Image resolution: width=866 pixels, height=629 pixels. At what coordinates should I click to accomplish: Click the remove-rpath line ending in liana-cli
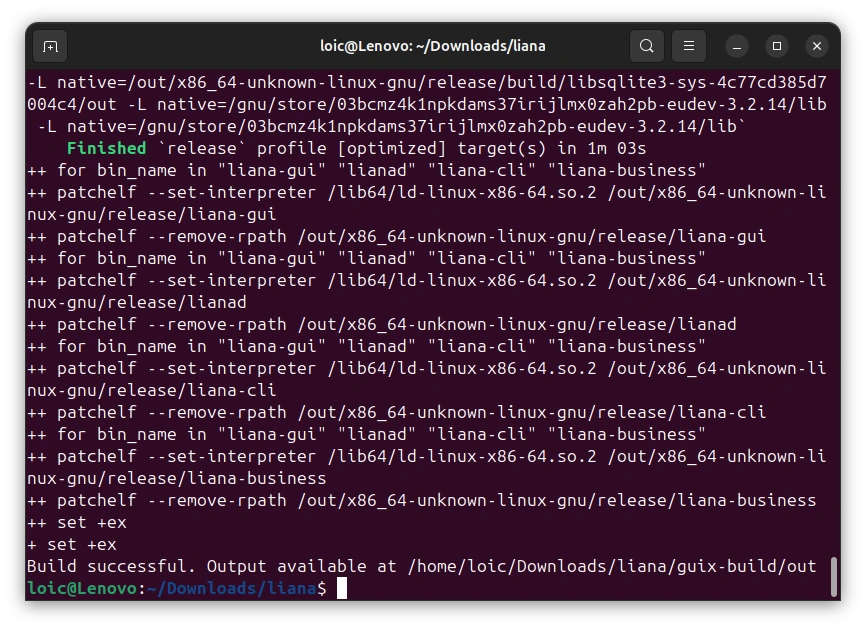397,413
